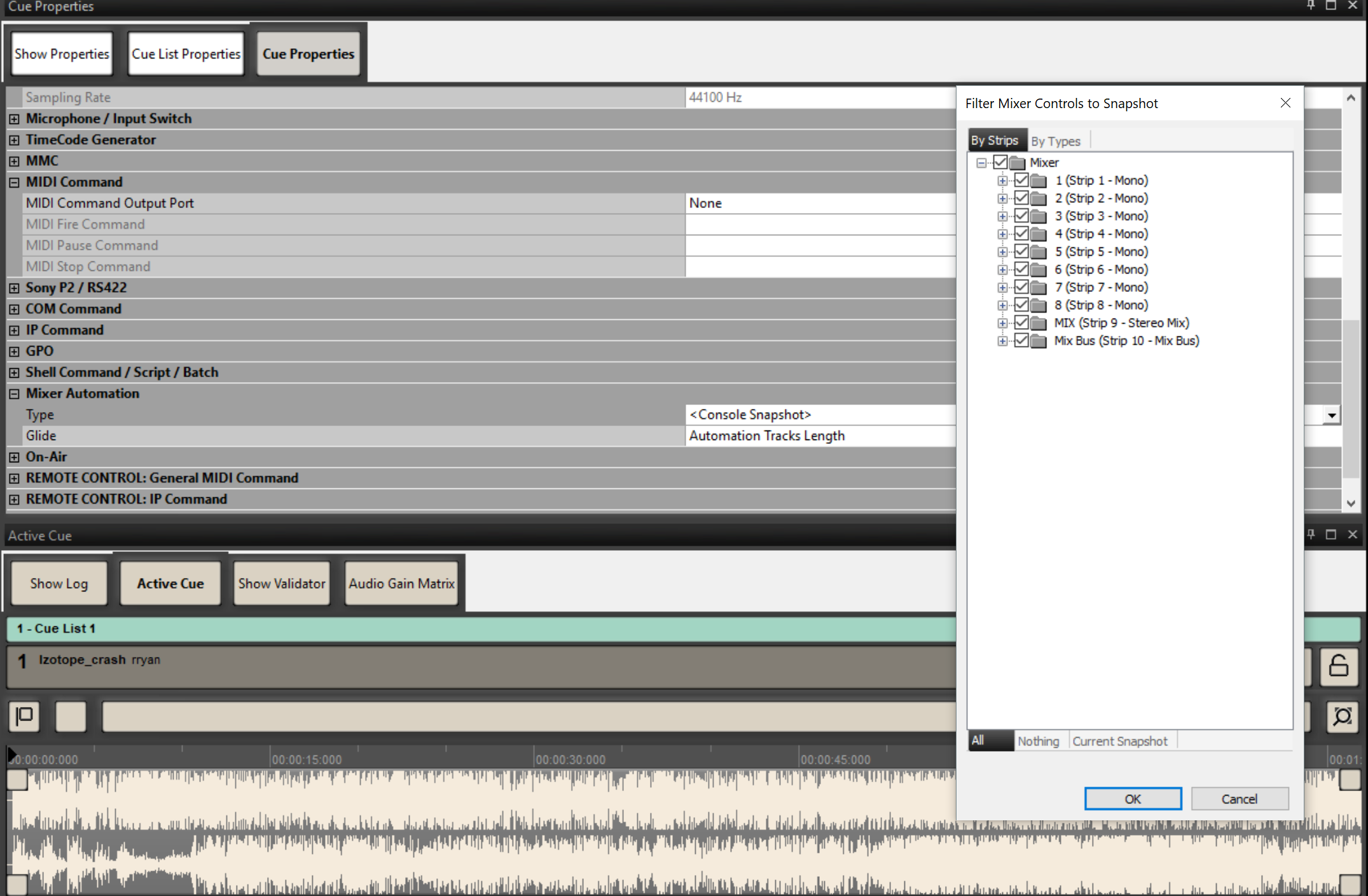Viewport: 1368px width, 896px height.
Task: Expand the GPO section
Action: (x=14, y=352)
